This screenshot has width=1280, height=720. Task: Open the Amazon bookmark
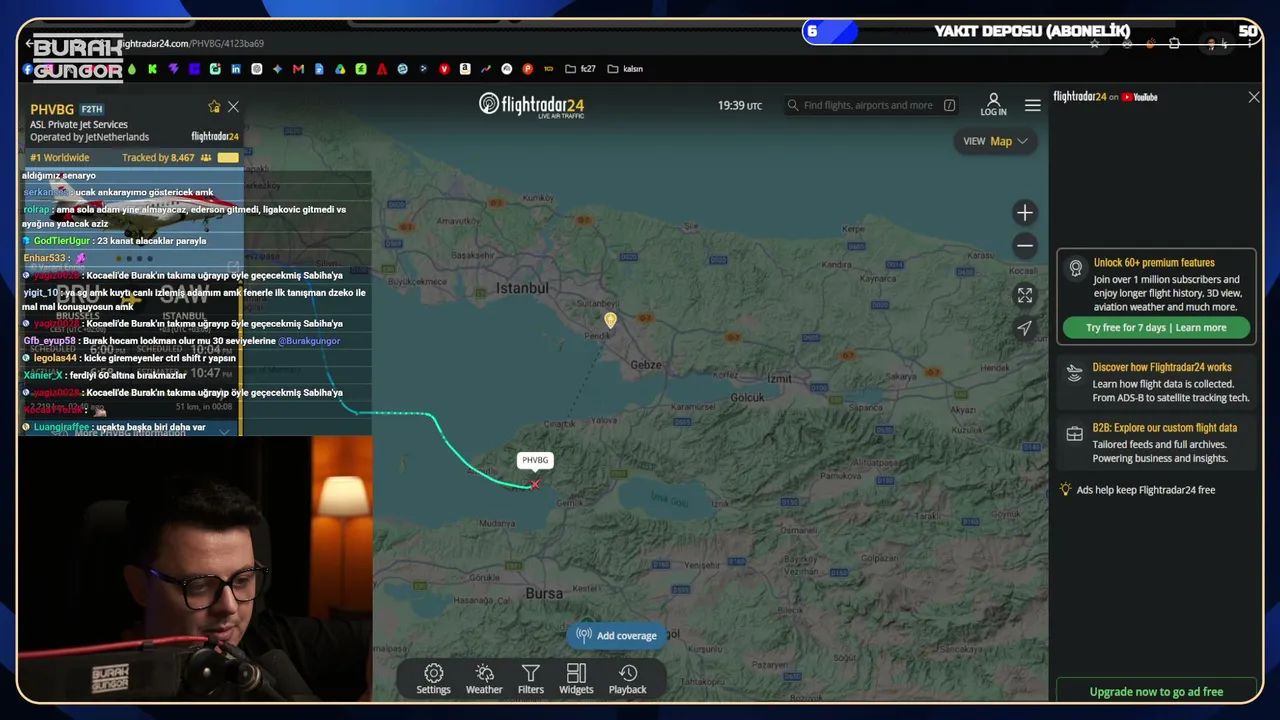pos(465,69)
